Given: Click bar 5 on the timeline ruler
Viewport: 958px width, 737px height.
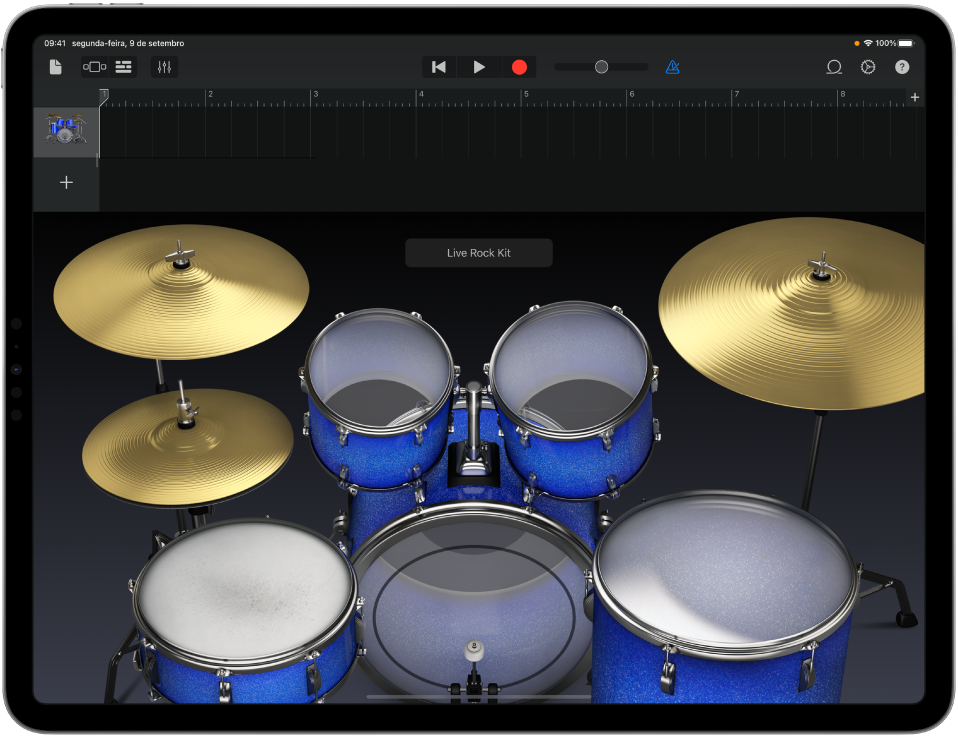Looking at the screenshot, I should [x=525, y=96].
